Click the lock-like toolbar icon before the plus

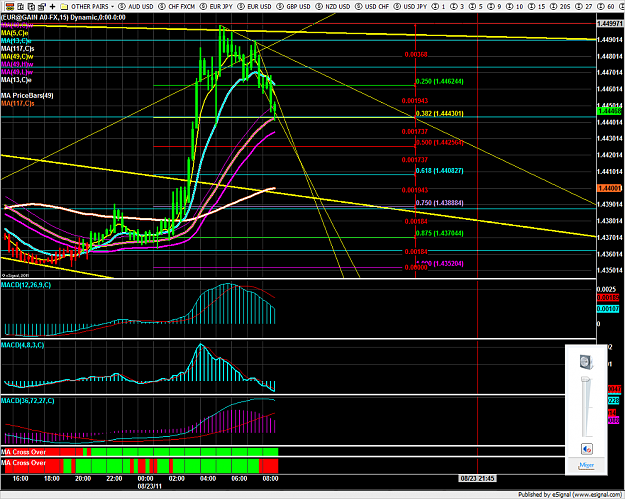(41, 6)
